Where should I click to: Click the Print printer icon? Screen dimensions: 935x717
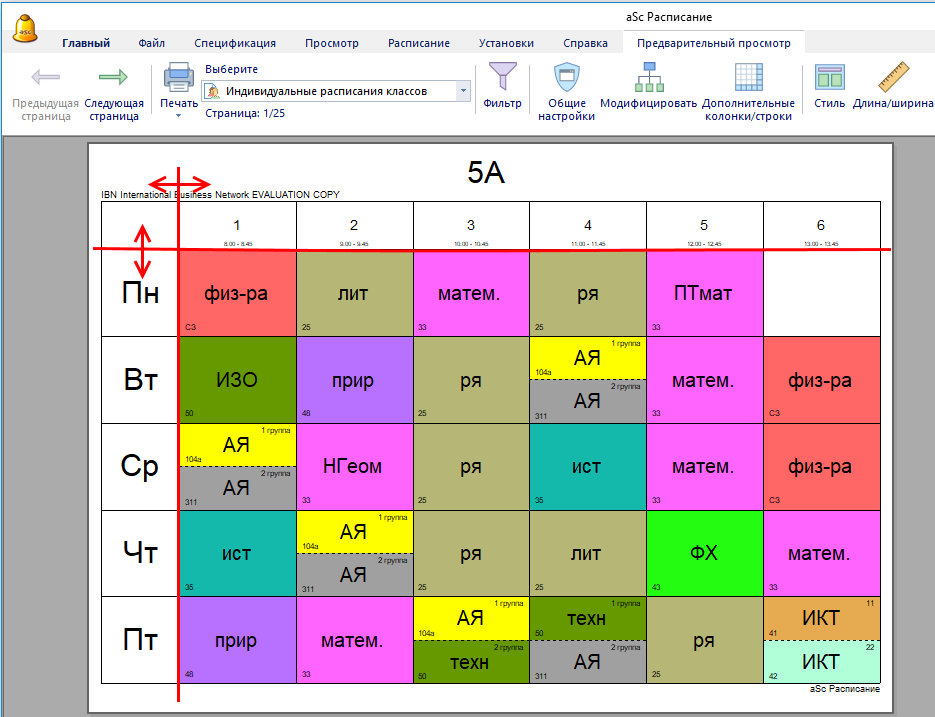click(179, 78)
